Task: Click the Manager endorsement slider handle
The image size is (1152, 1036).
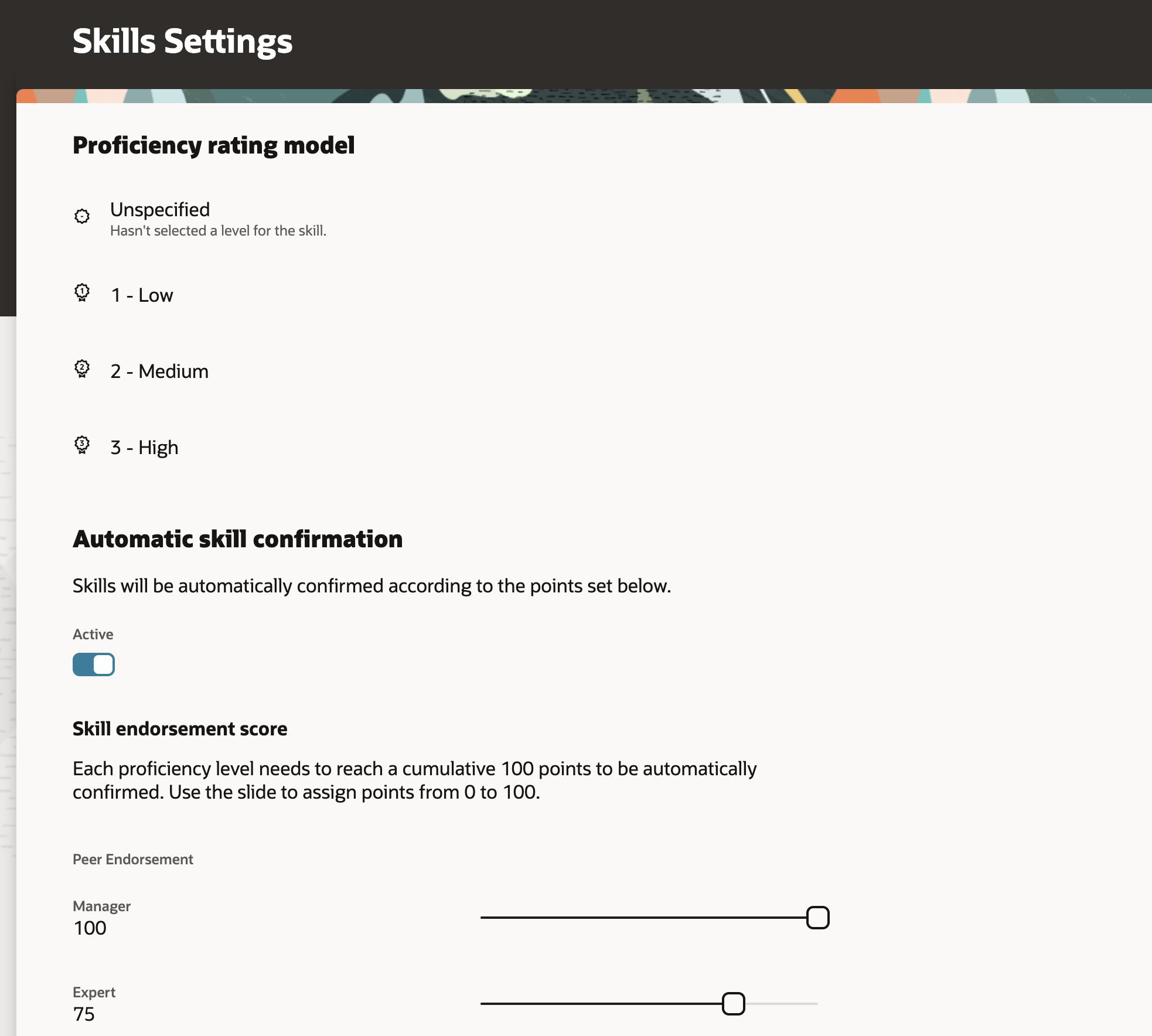Action: [x=818, y=917]
